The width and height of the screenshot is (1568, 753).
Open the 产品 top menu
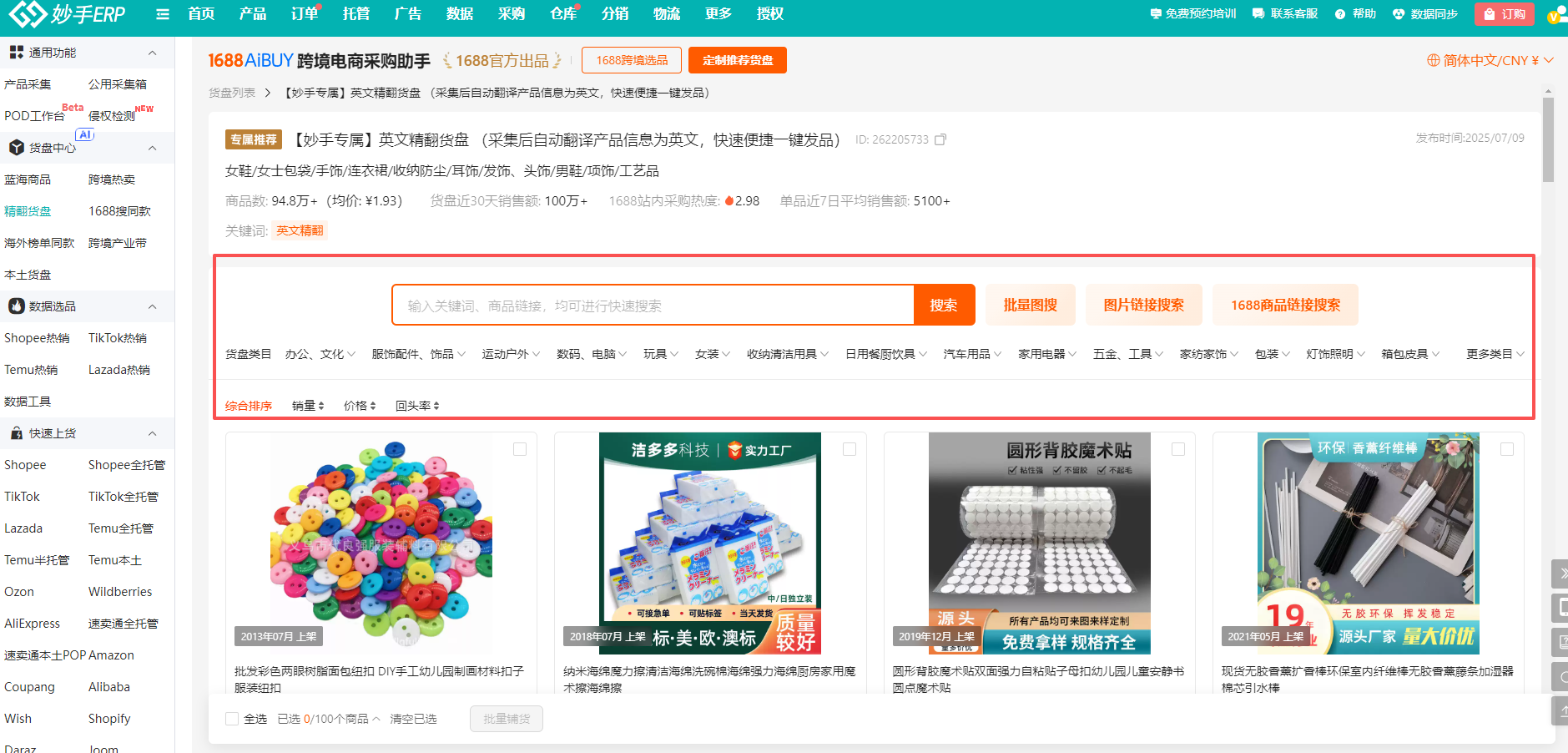252,13
